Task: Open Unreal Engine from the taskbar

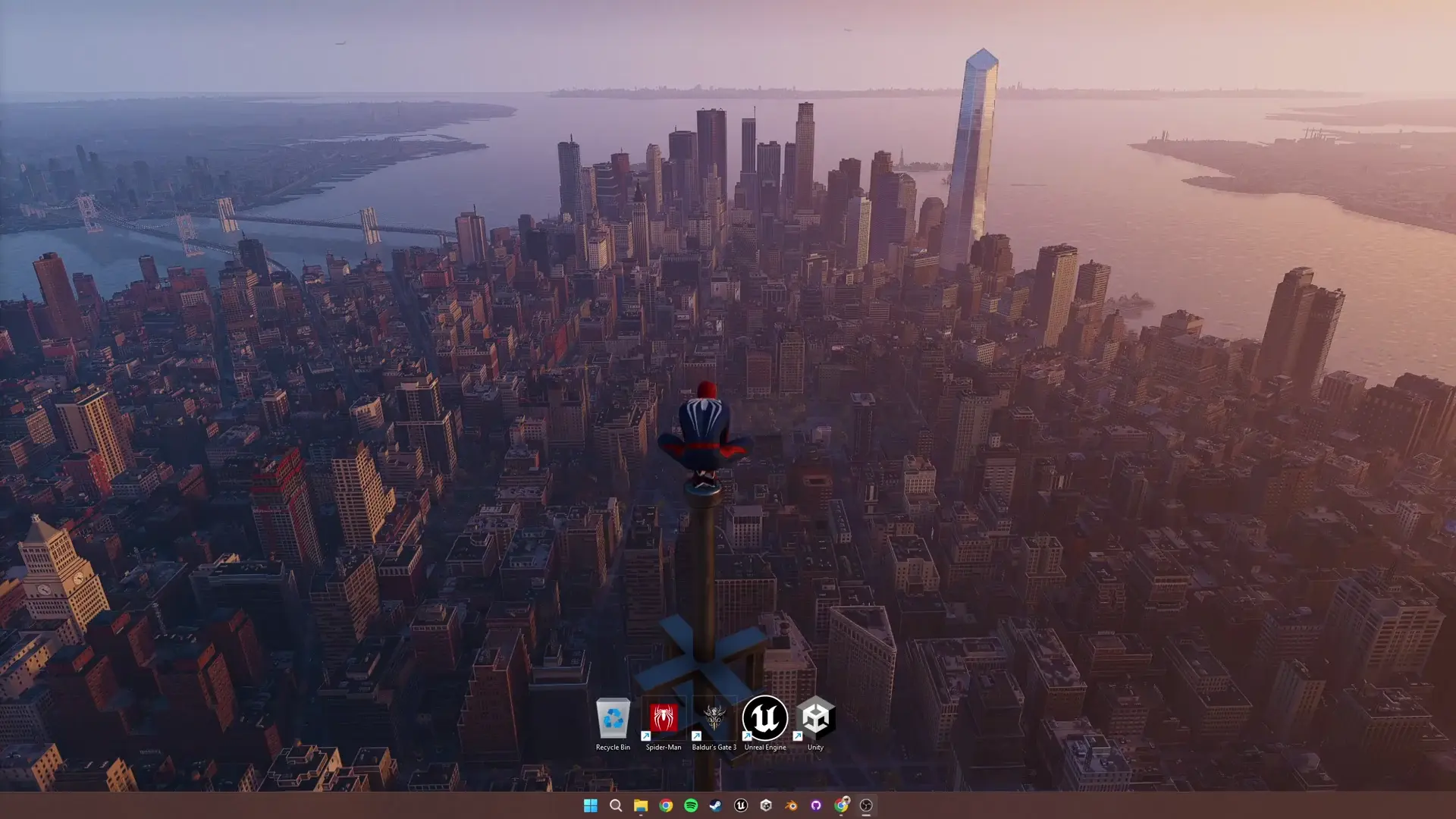Action: pyautogui.click(x=740, y=806)
